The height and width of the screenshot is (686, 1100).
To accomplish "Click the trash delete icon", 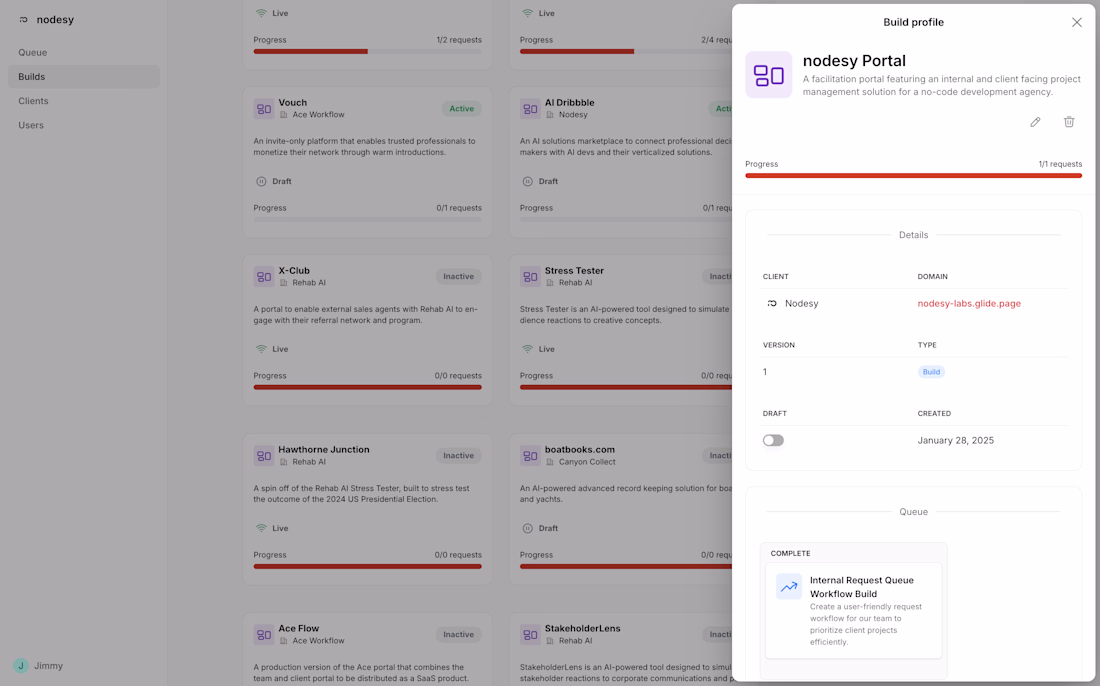I will pos(1069,122).
